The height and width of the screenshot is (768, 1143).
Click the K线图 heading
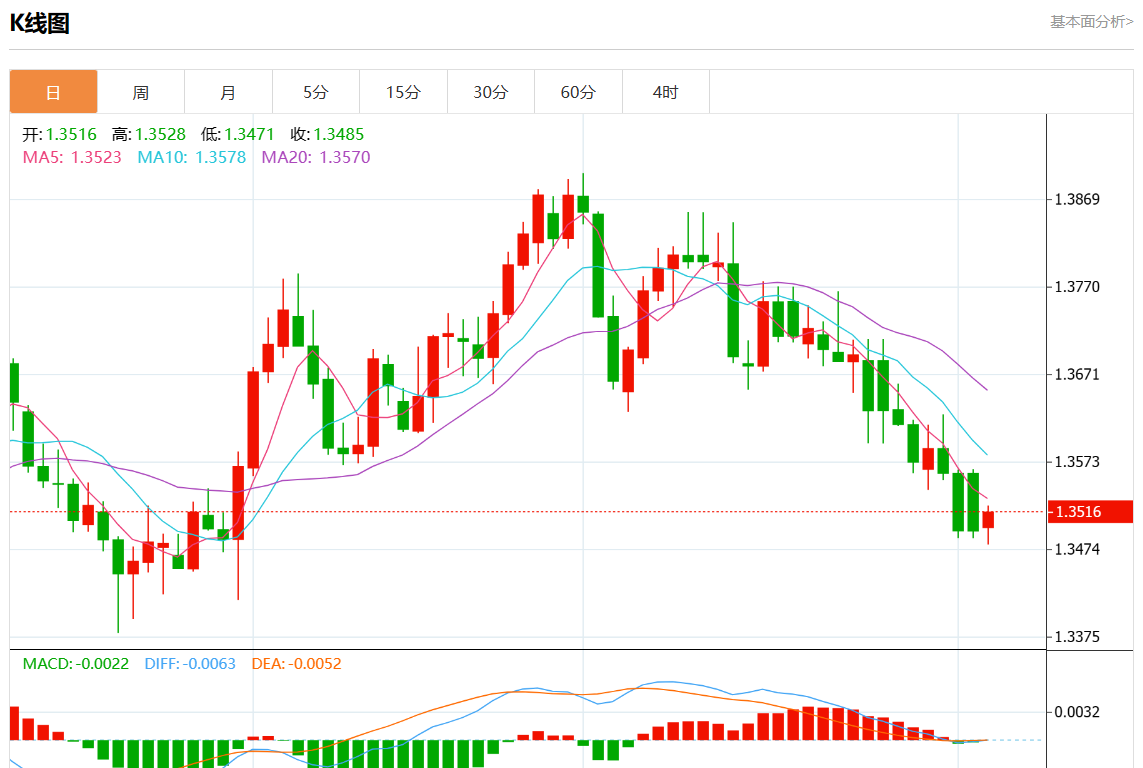(x=39, y=23)
